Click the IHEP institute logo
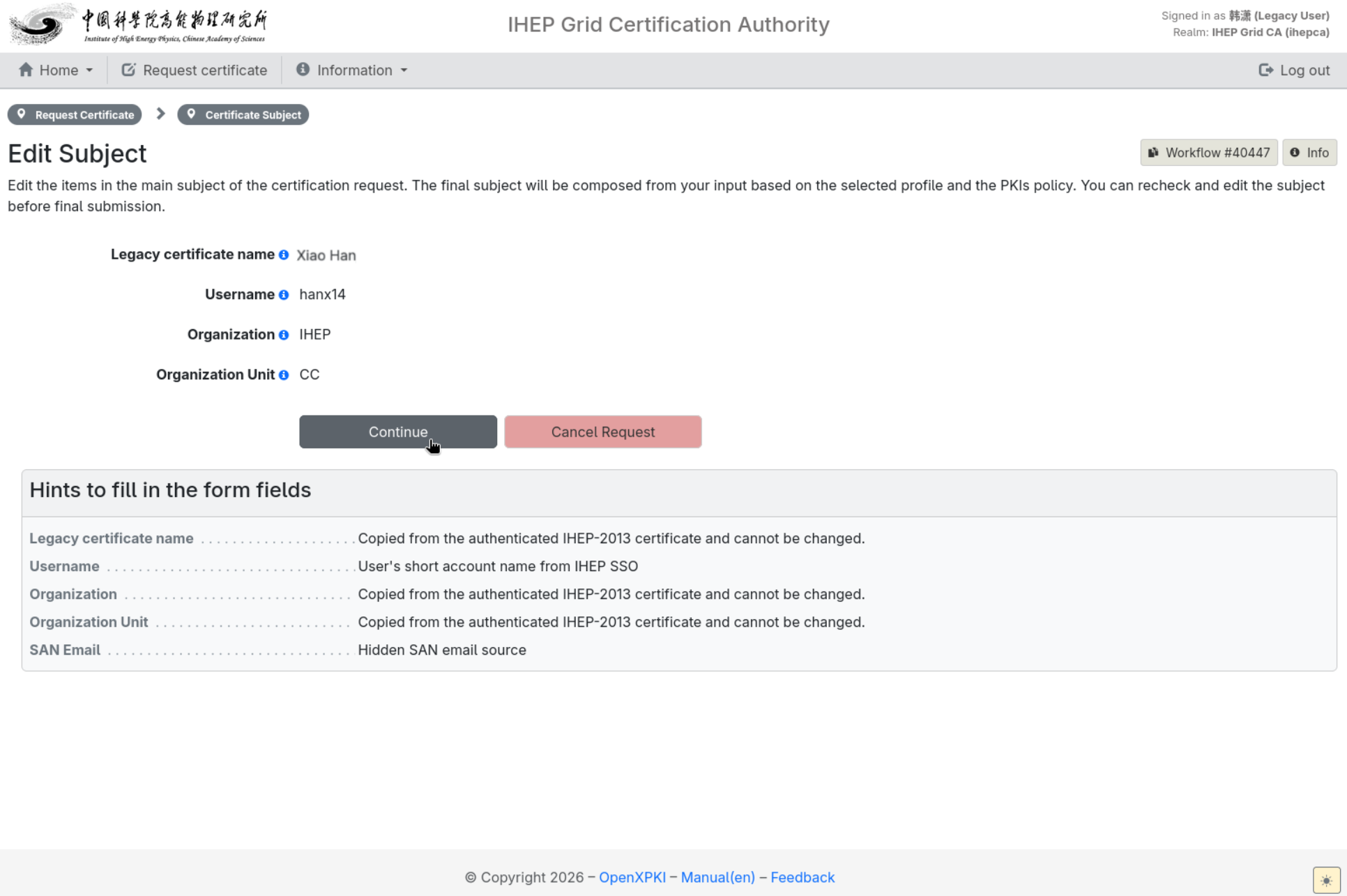Image resolution: width=1347 pixels, height=896 pixels. [138, 24]
